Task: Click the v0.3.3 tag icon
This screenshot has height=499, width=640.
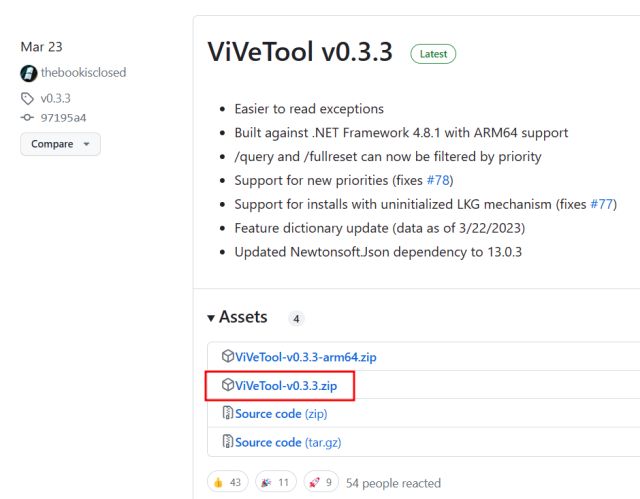Action: tap(27, 98)
